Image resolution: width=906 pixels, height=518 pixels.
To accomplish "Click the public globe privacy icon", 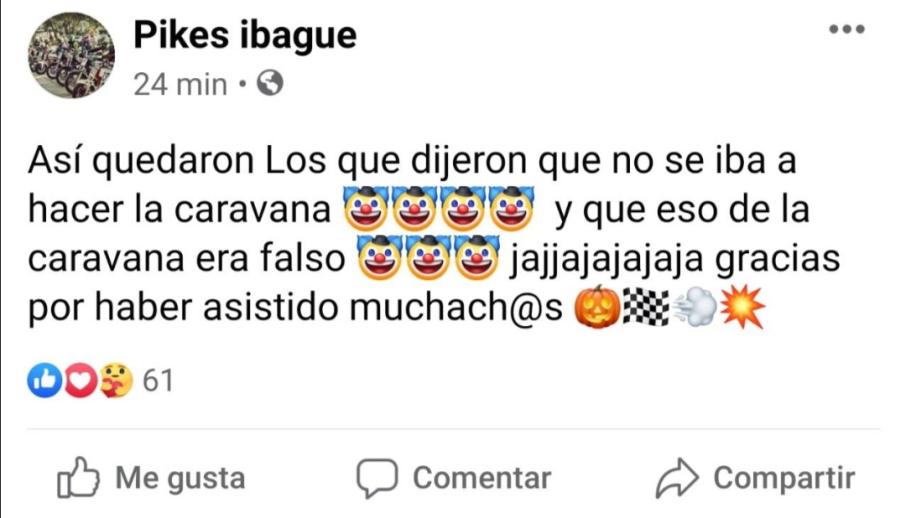I will [x=270, y=83].
